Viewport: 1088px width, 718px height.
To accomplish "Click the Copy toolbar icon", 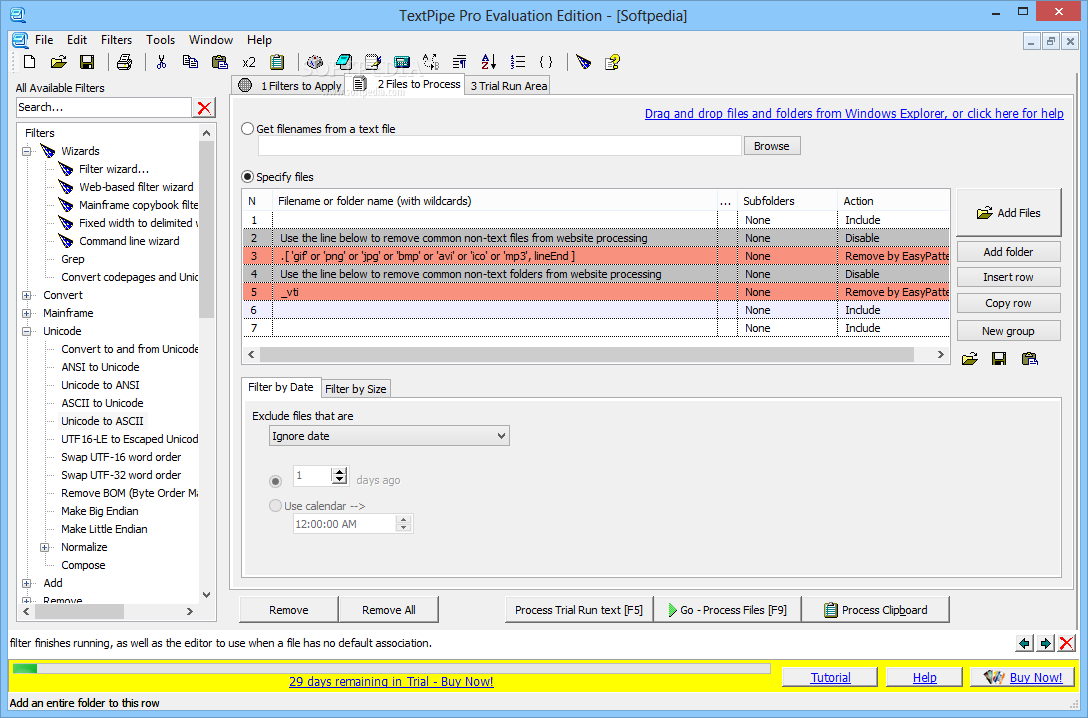I will tap(190, 62).
